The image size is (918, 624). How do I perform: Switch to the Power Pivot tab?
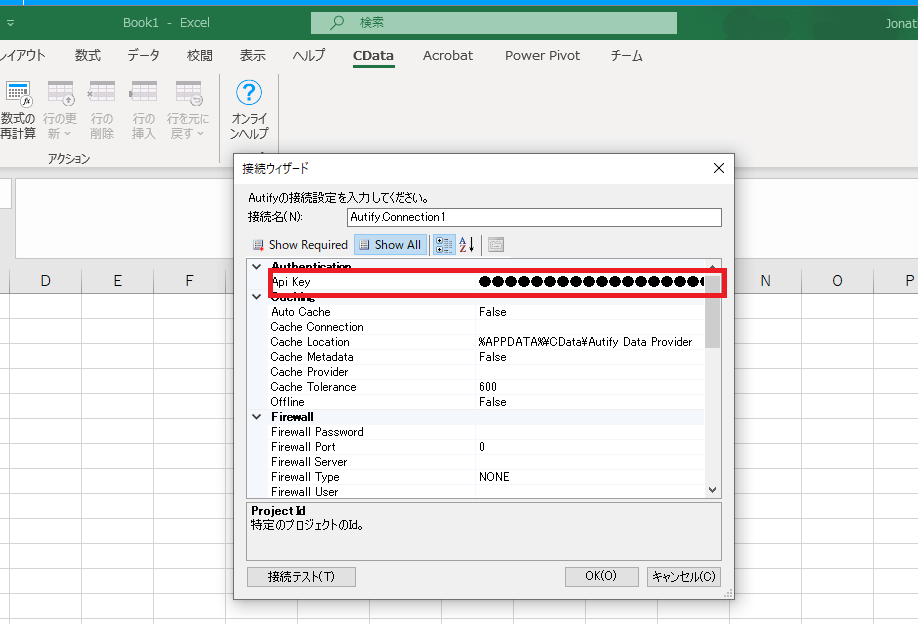pos(542,56)
